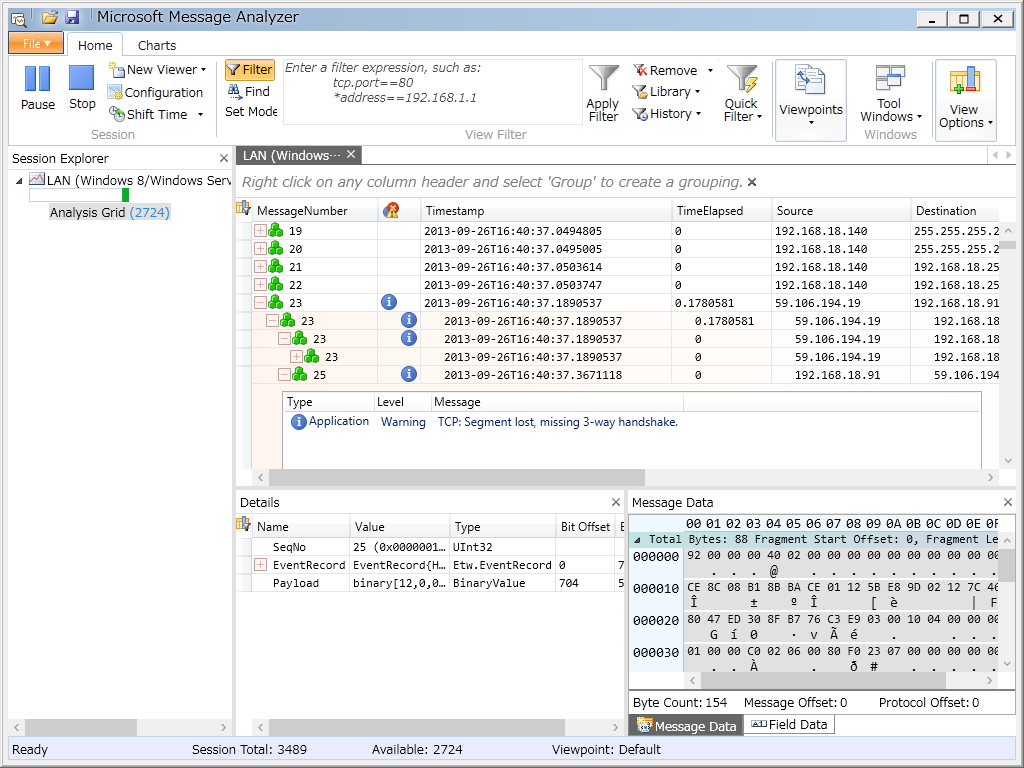
Task: Click the save disk icon in title bar
Action: point(72,17)
